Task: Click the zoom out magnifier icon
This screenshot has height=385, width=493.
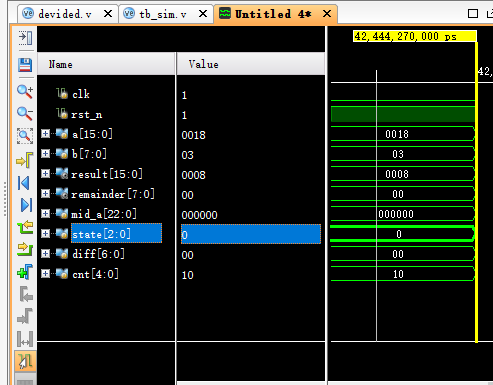Action: pyautogui.click(x=25, y=113)
